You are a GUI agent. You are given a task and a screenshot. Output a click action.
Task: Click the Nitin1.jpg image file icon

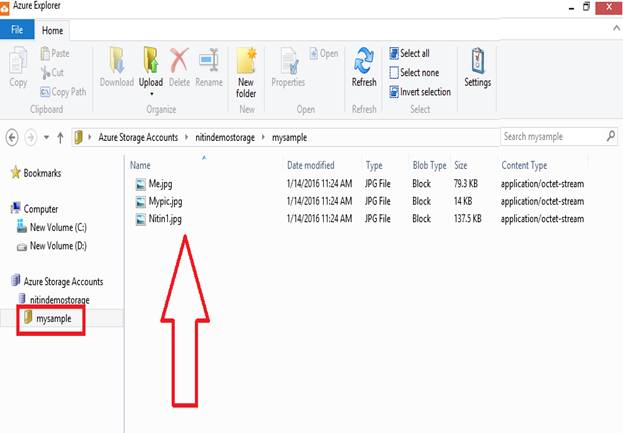[141, 219]
